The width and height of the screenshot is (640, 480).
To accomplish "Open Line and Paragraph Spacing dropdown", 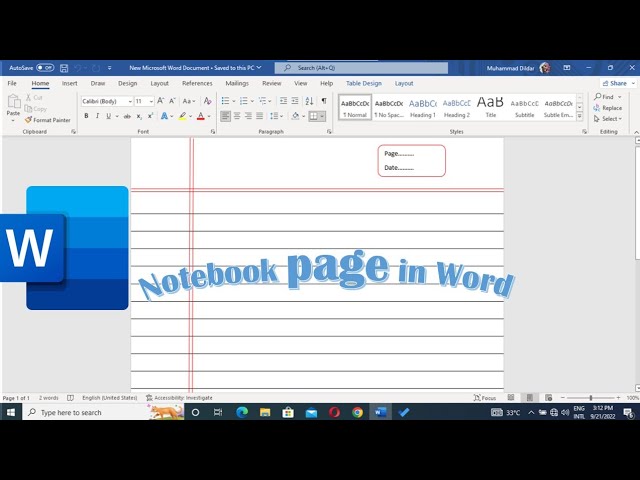I will [x=276, y=116].
